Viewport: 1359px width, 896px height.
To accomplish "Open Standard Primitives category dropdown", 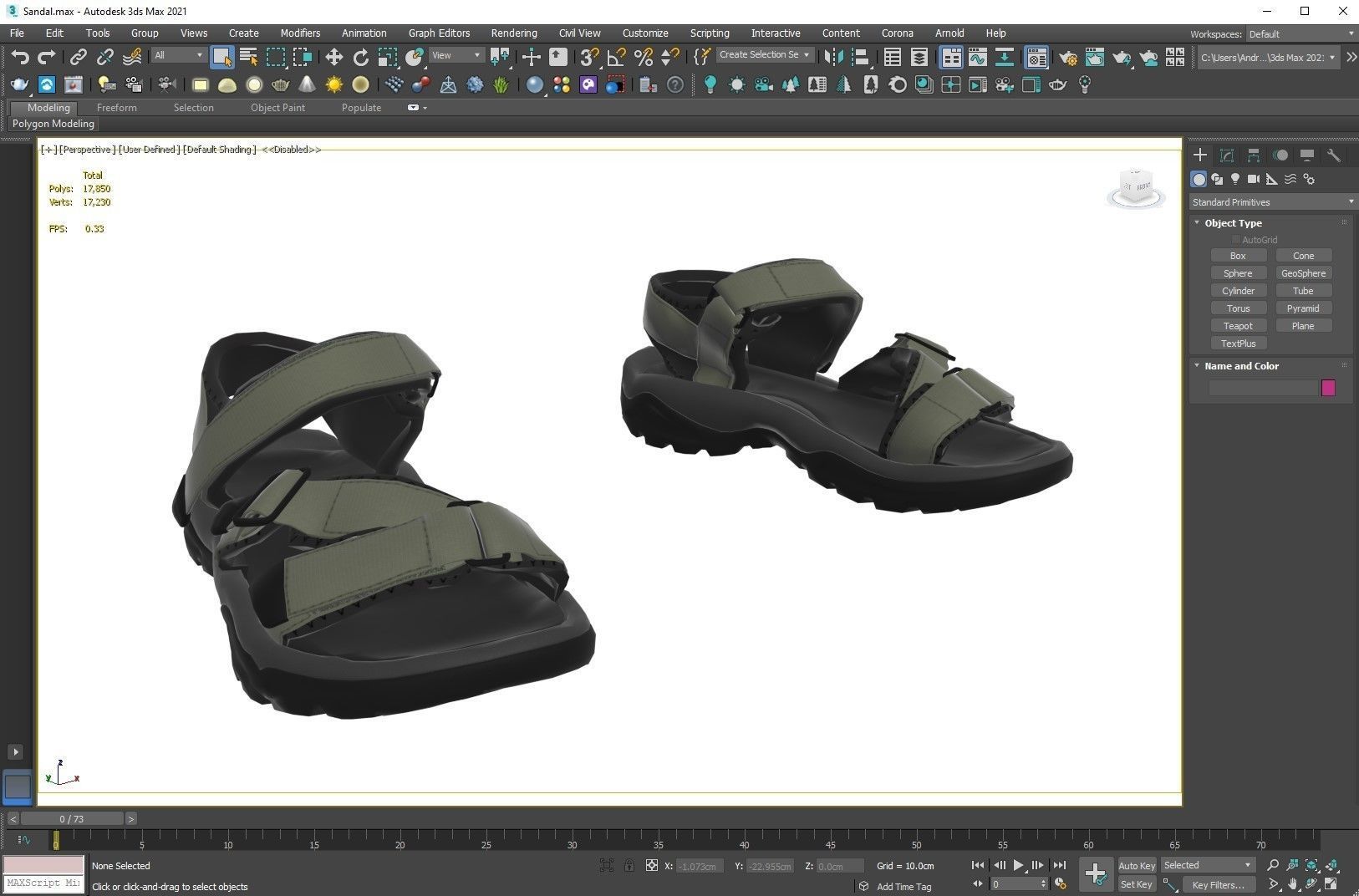I will 1272,202.
